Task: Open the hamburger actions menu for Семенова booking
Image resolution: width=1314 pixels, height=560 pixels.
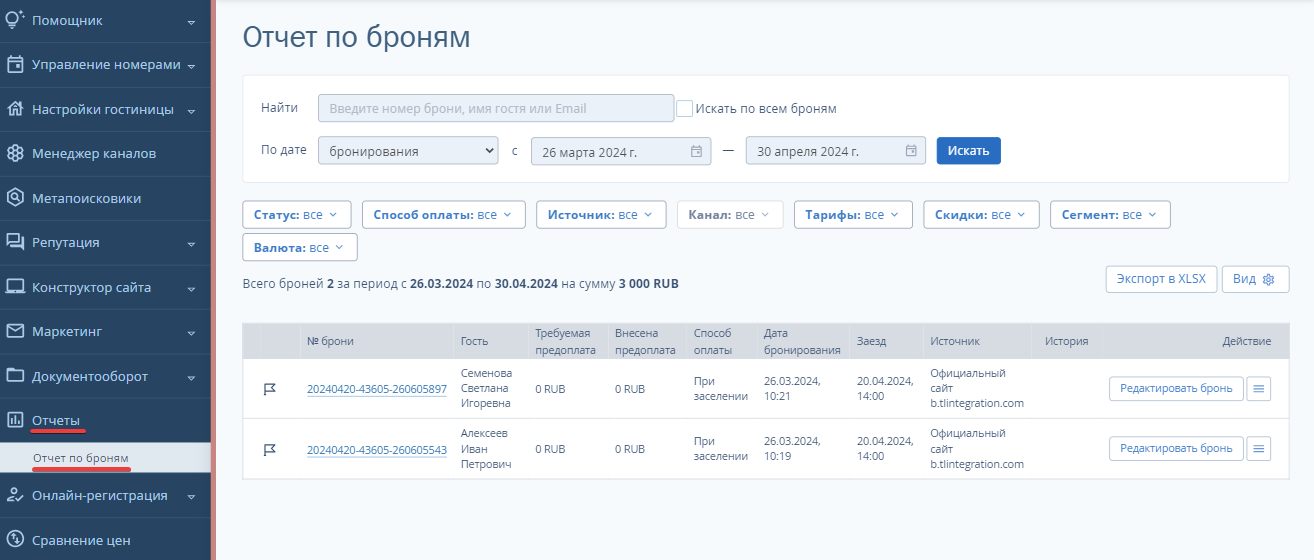Action: (x=1258, y=389)
